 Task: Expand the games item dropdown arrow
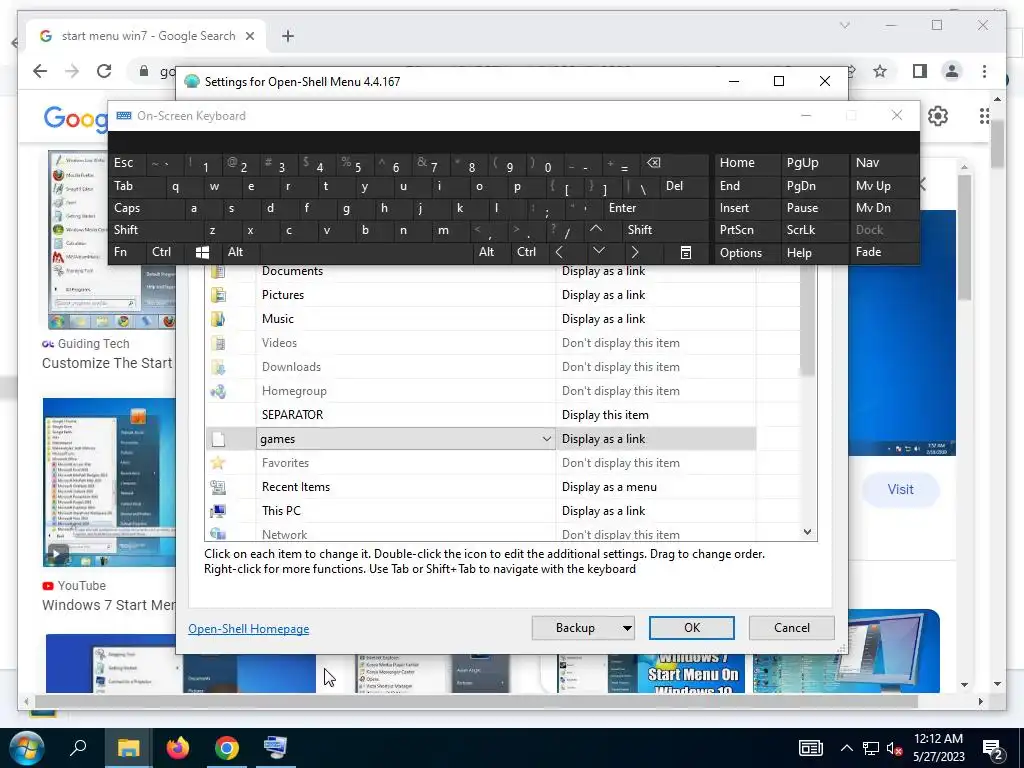tap(547, 439)
